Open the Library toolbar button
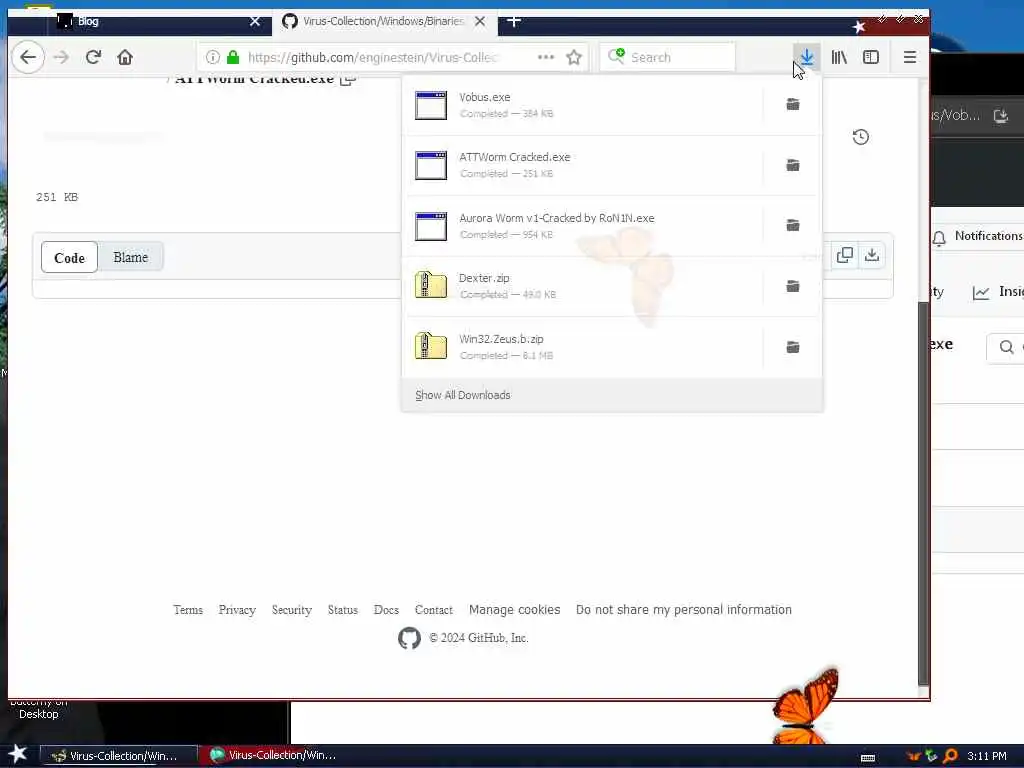This screenshot has height=768, width=1024. [839, 57]
